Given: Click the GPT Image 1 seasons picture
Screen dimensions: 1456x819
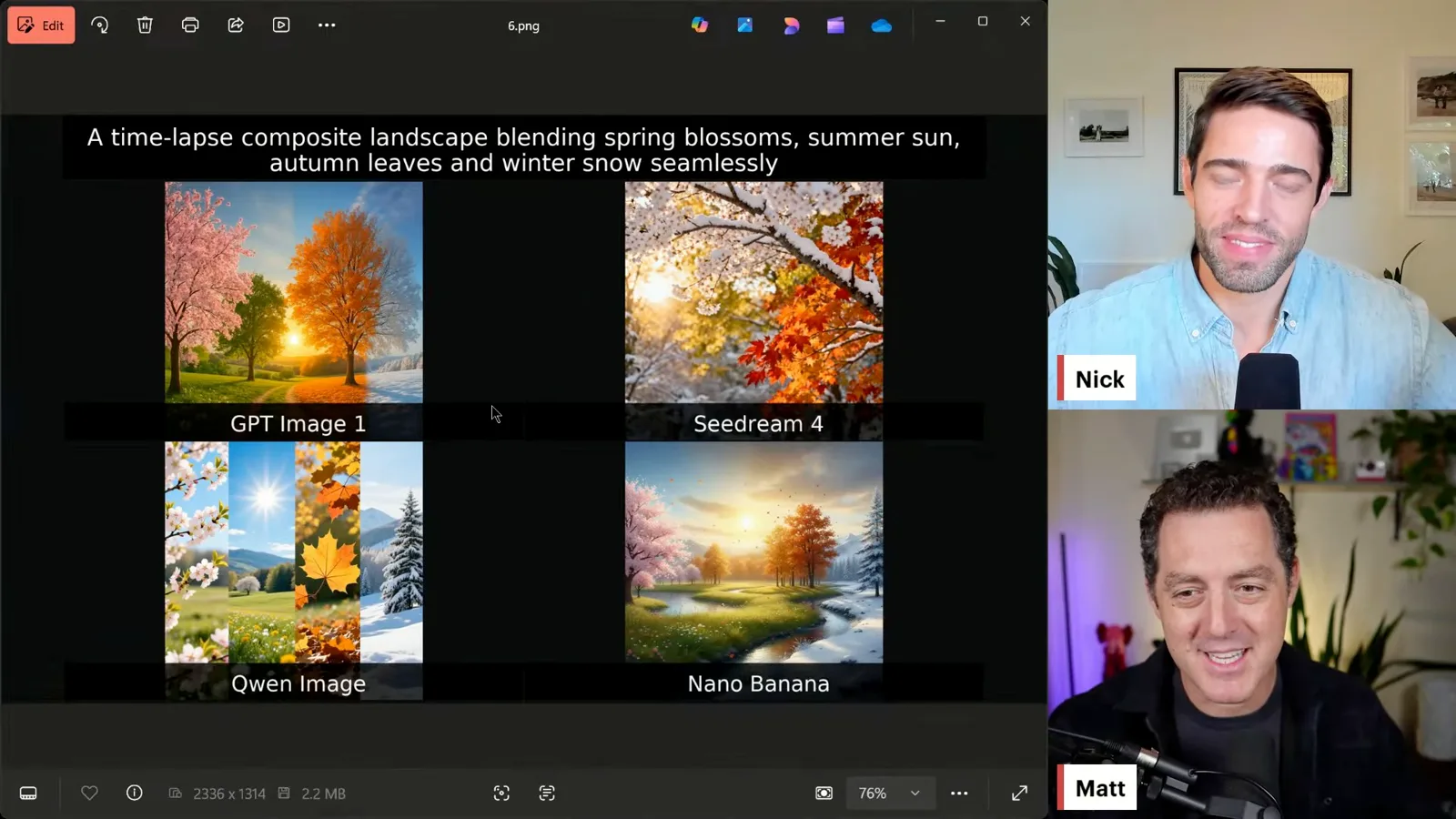Looking at the screenshot, I should pos(294,292).
